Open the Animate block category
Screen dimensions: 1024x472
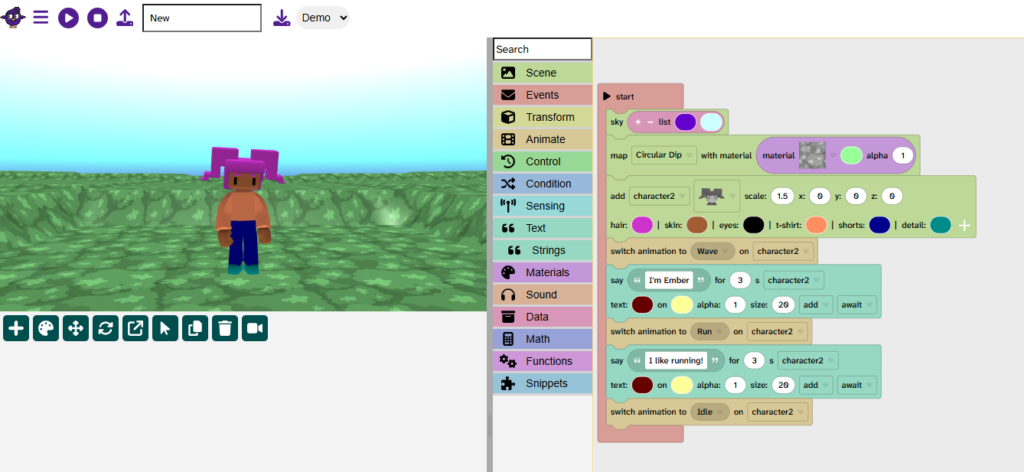pos(543,139)
